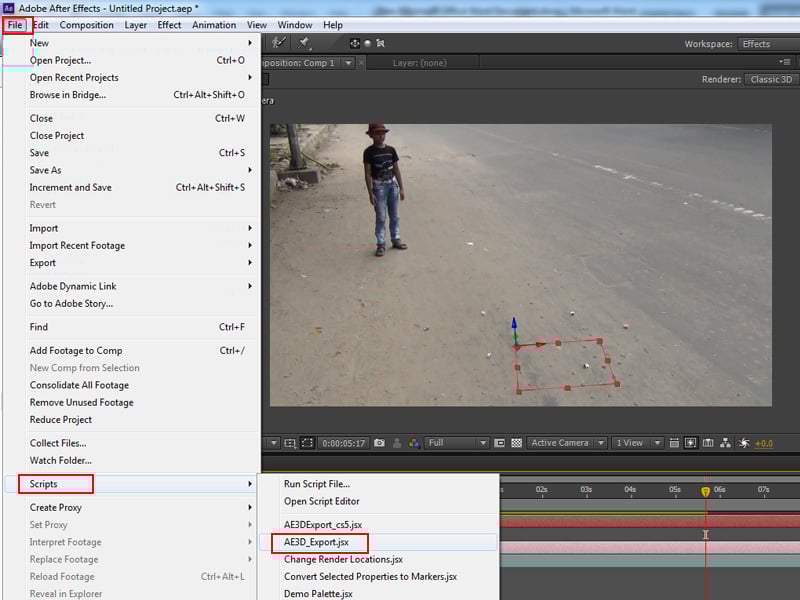Click the Show Snapshot person icon
The image size is (800, 600).
[x=397, y=443]
